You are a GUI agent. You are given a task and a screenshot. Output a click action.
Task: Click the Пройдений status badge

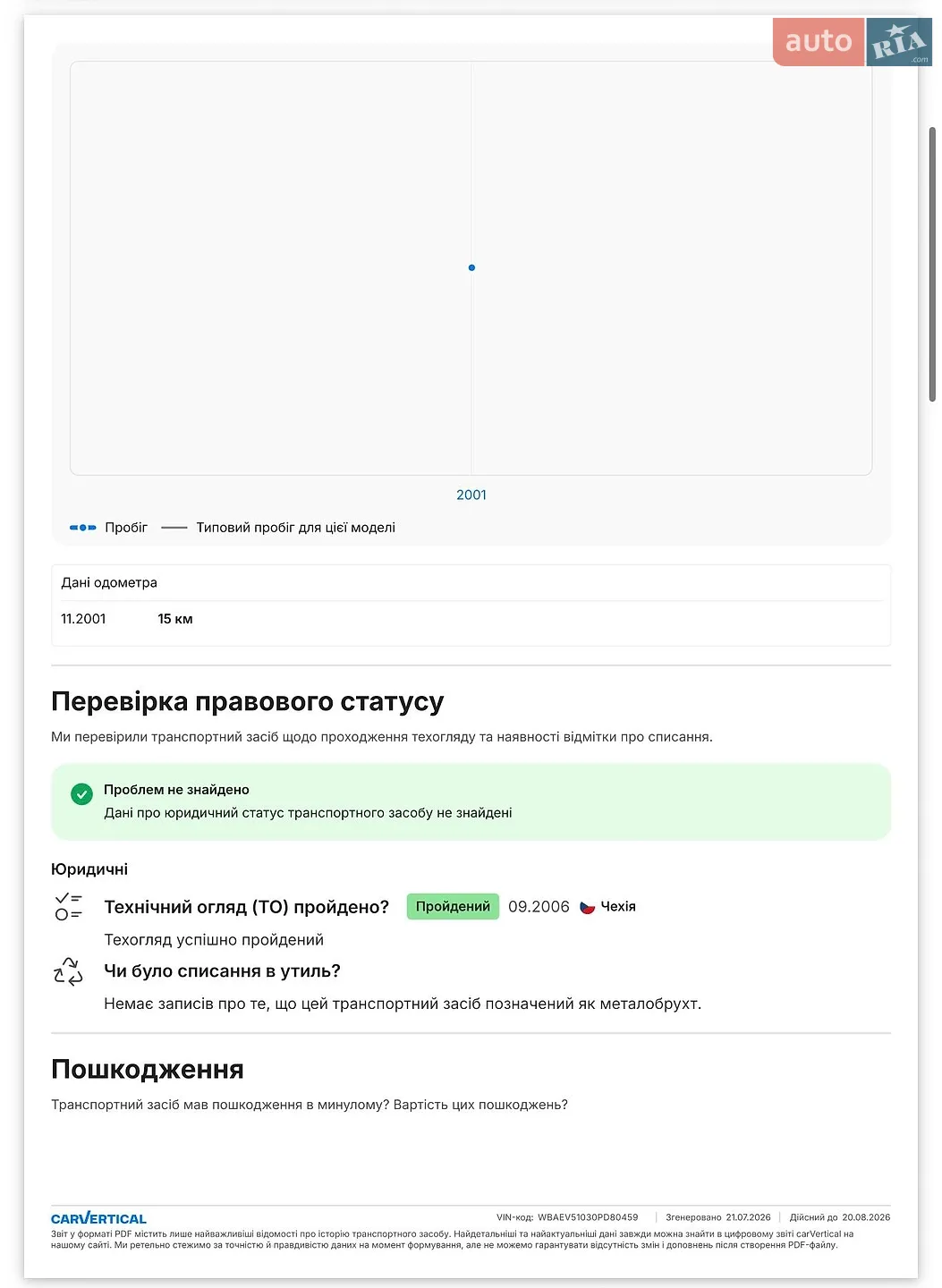click(x=453, y=906)
